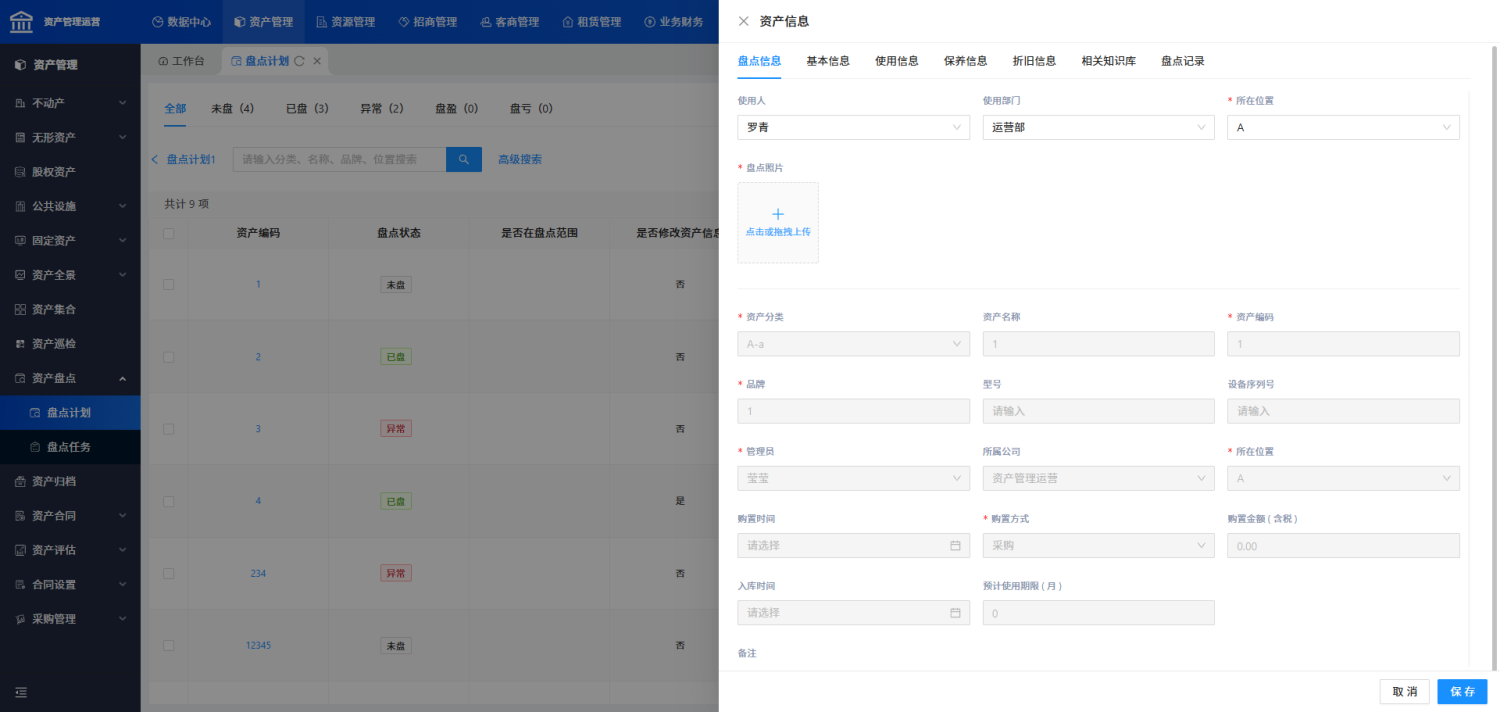Collapse the sidebar menu icon

pyautogui.click(x=21, y=692)
